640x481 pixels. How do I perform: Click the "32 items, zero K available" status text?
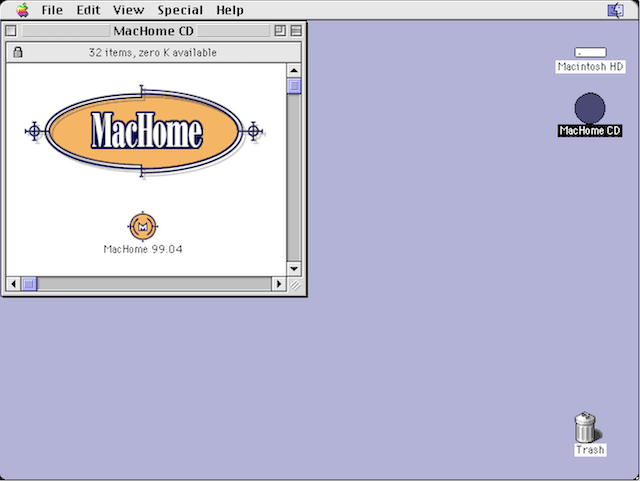click(153, 53)
